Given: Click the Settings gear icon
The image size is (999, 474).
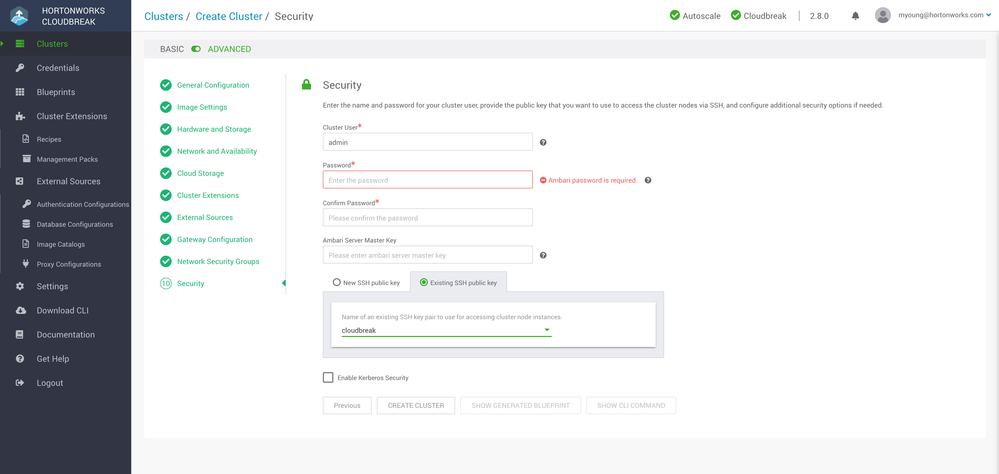Looking at the screenshot, I should [x=20, y=287].
